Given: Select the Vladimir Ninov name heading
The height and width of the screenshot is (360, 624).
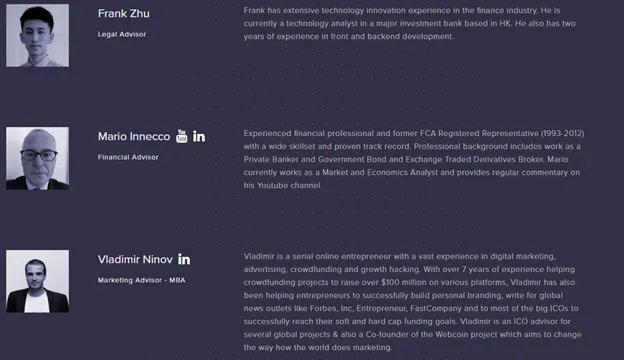Looking at the screenshot, I should click(135, 259).
